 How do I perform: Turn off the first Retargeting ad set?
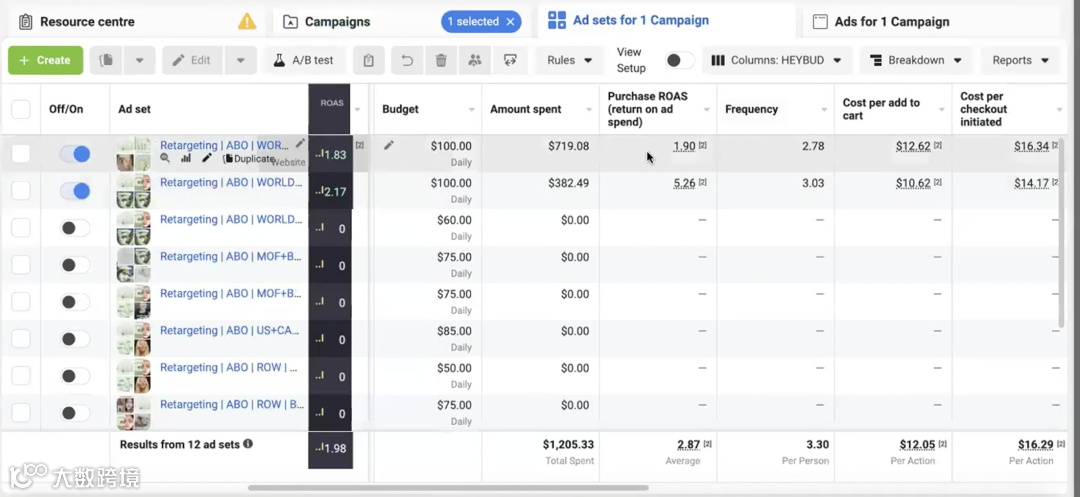[x=75, y=154]
